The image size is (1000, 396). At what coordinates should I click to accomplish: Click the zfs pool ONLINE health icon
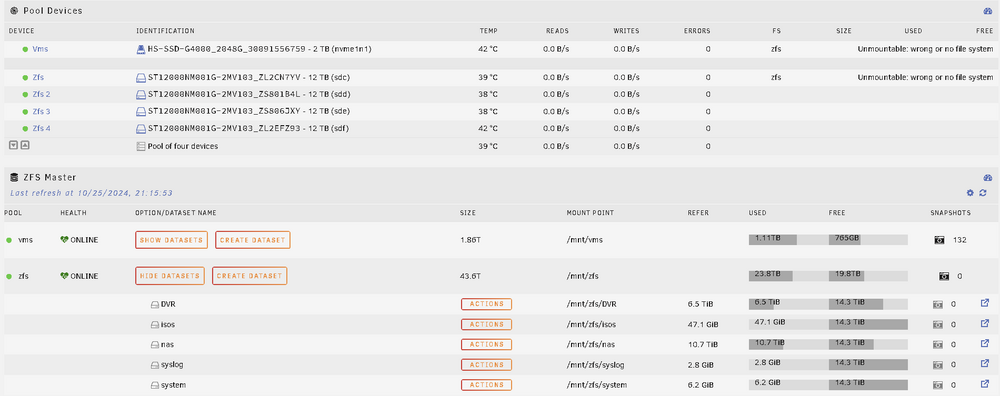click(64, 276)
